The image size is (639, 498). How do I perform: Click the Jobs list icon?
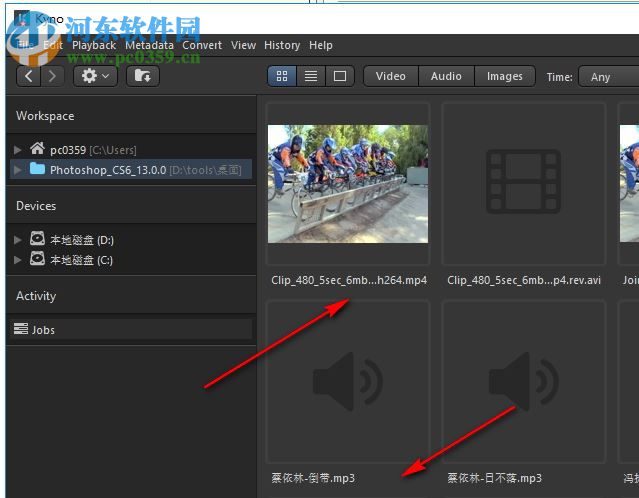point(21,328)
